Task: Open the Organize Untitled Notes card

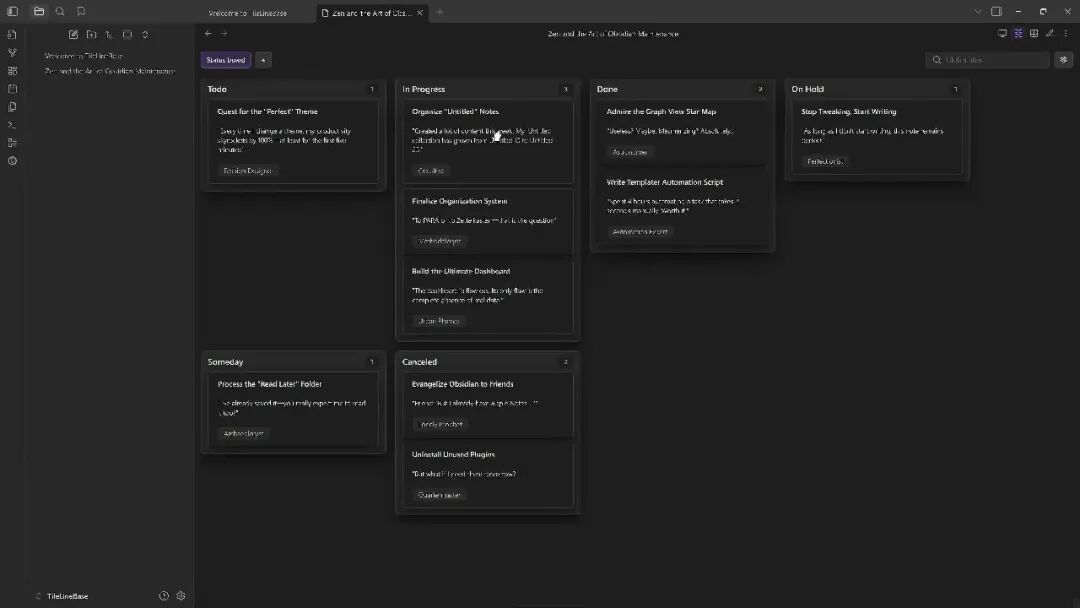Action: pyautogui.click(x=488, y=141)
